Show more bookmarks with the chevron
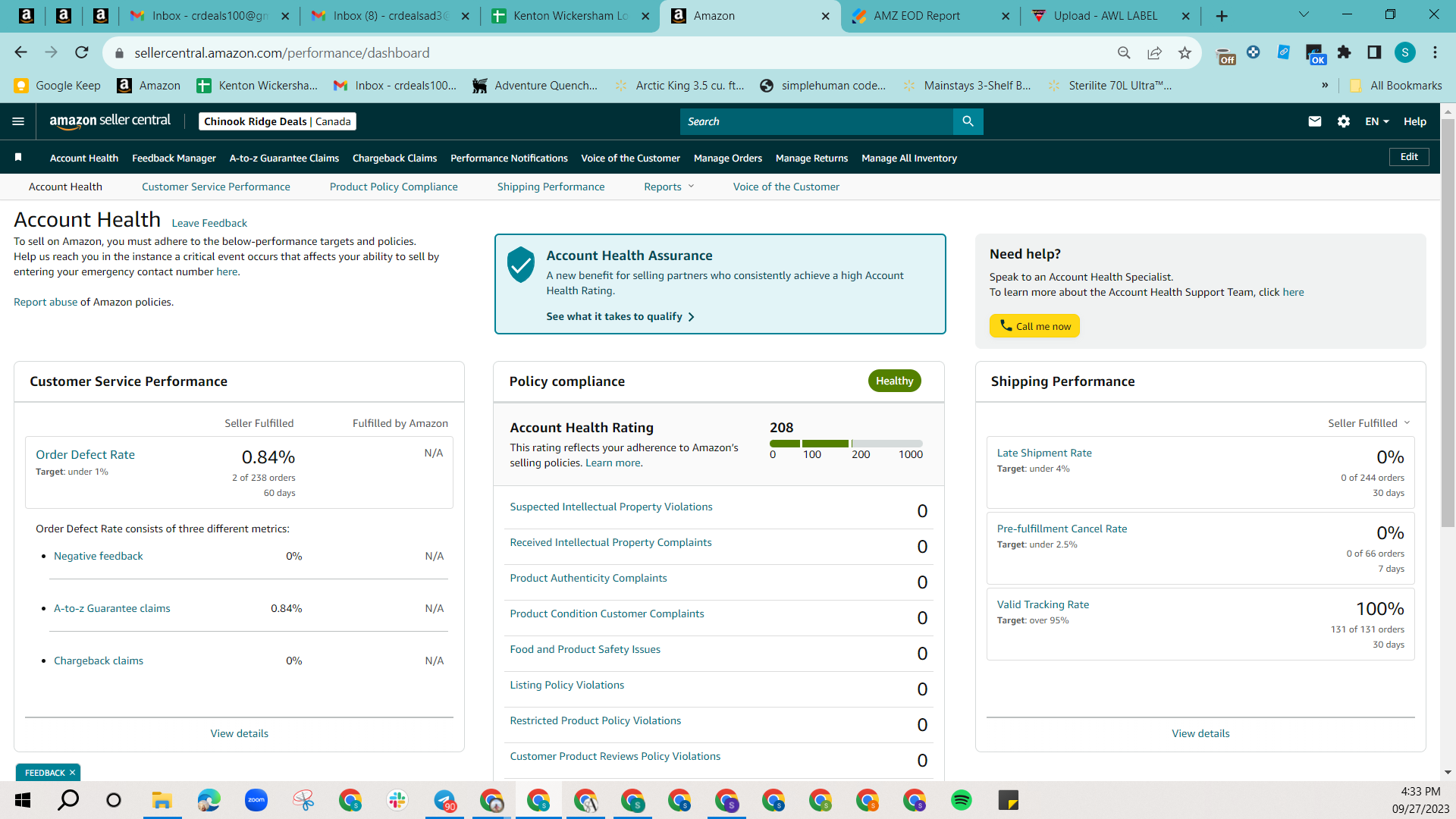 point(1325,85)
